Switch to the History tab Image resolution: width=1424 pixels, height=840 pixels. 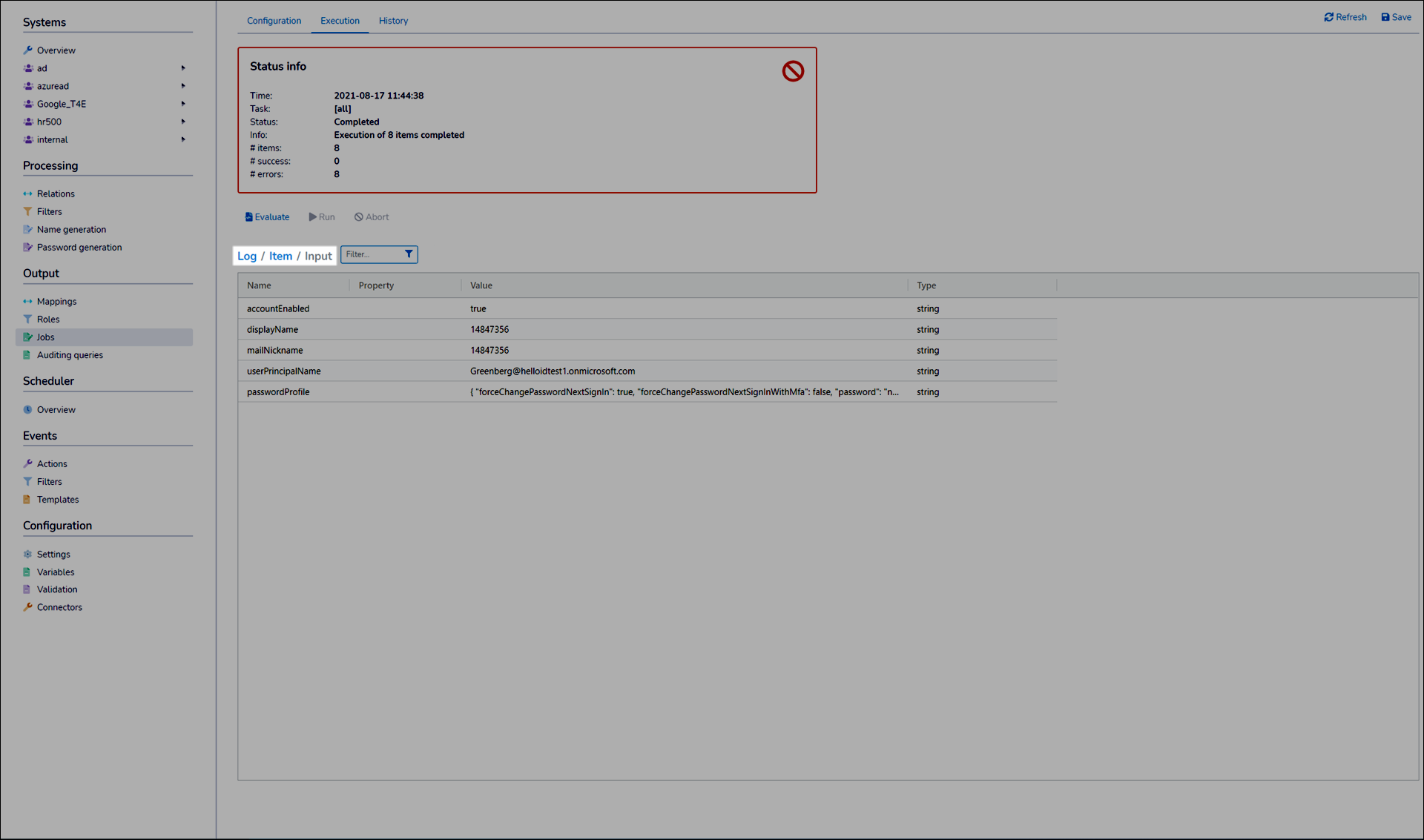pos(393,21)
